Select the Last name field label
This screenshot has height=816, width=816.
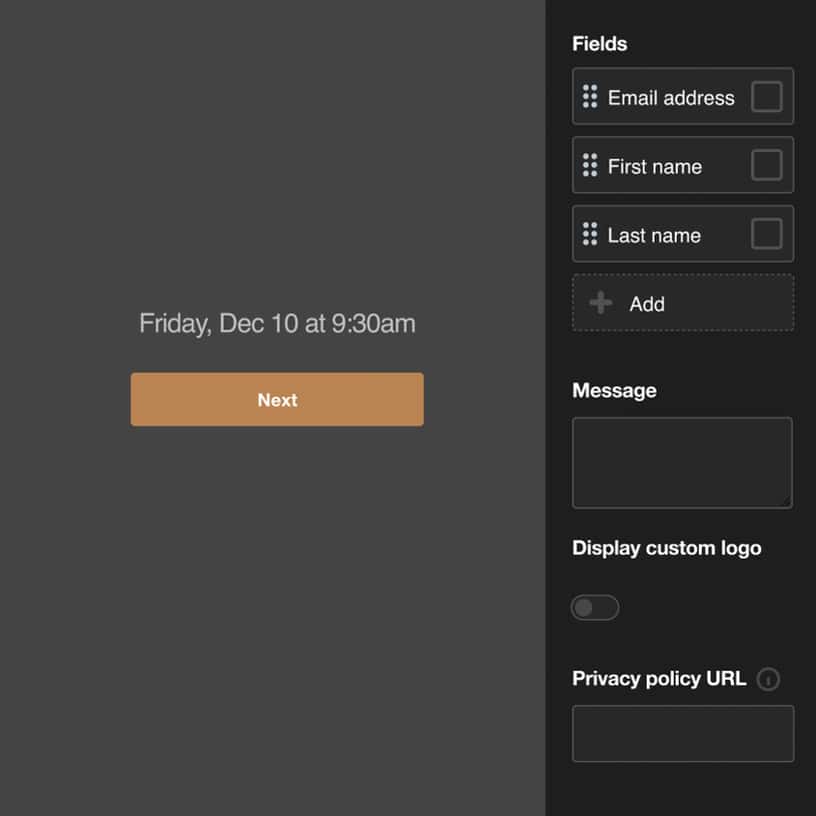click(x=654, y=235)
